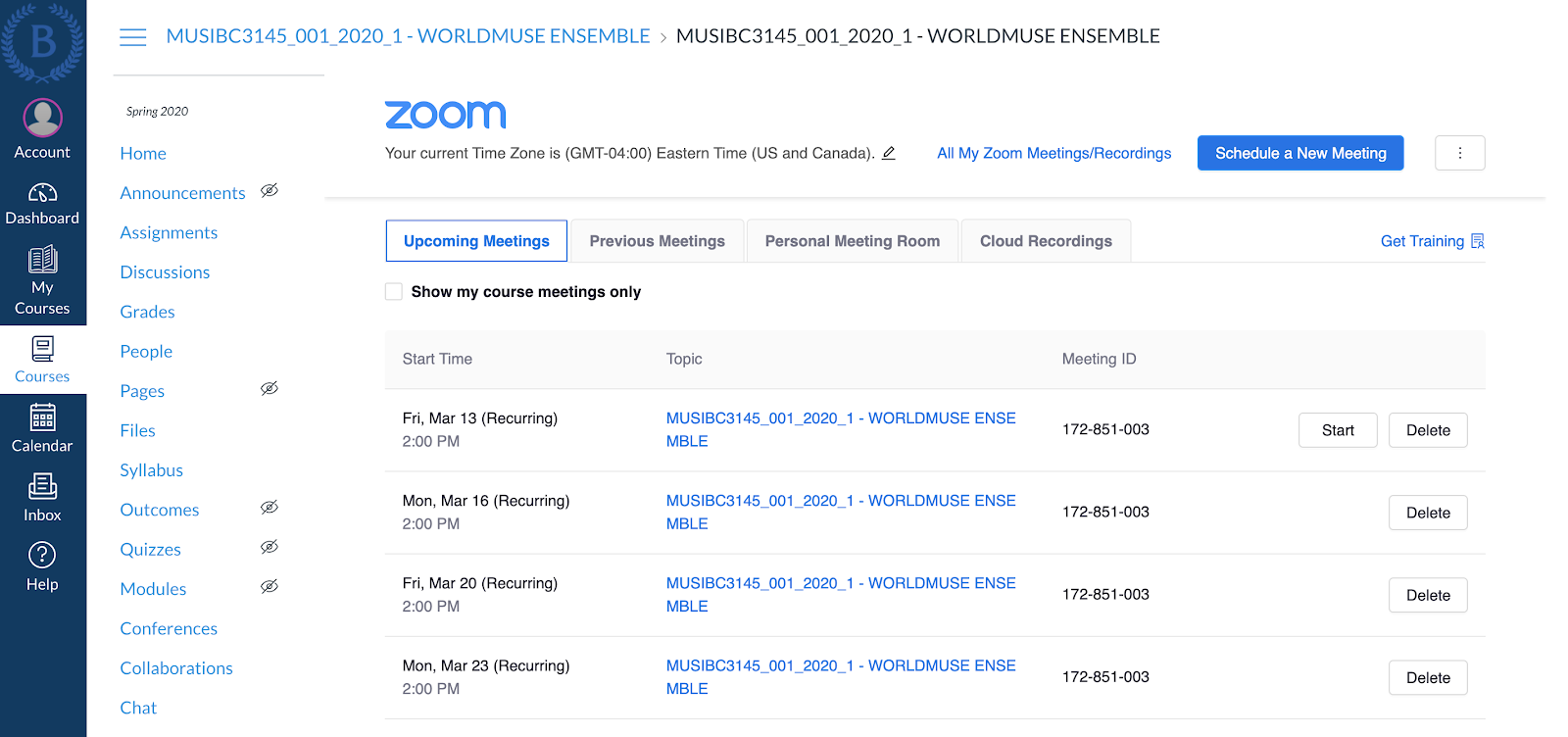1568x737 pixels.
Task: Click hidden eye icon beside Outcomes
Action: pos(269,507)
